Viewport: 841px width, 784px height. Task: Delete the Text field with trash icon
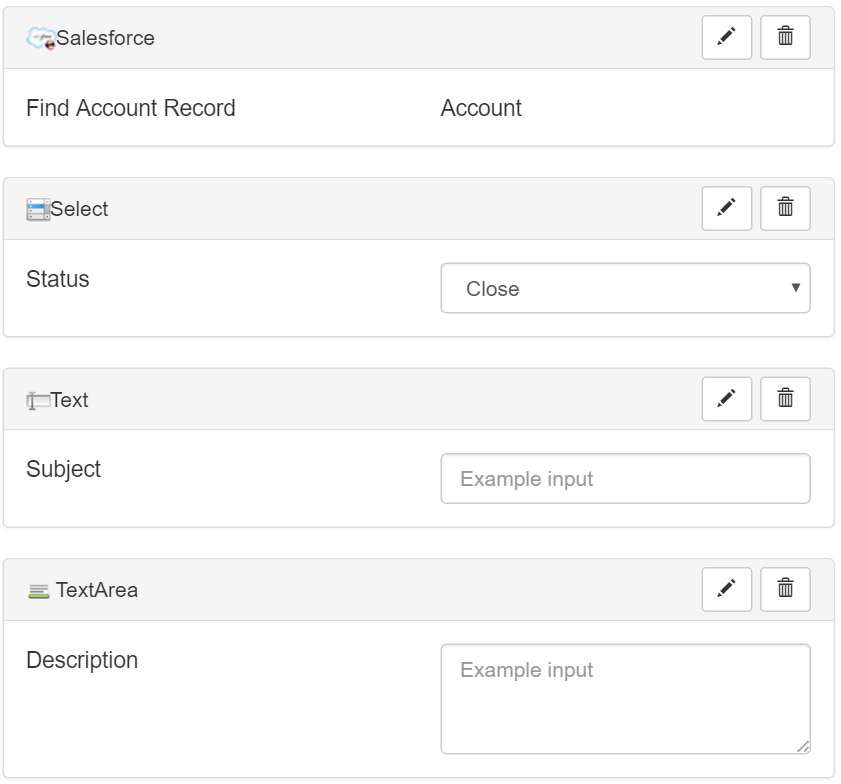tap(785, 399)
